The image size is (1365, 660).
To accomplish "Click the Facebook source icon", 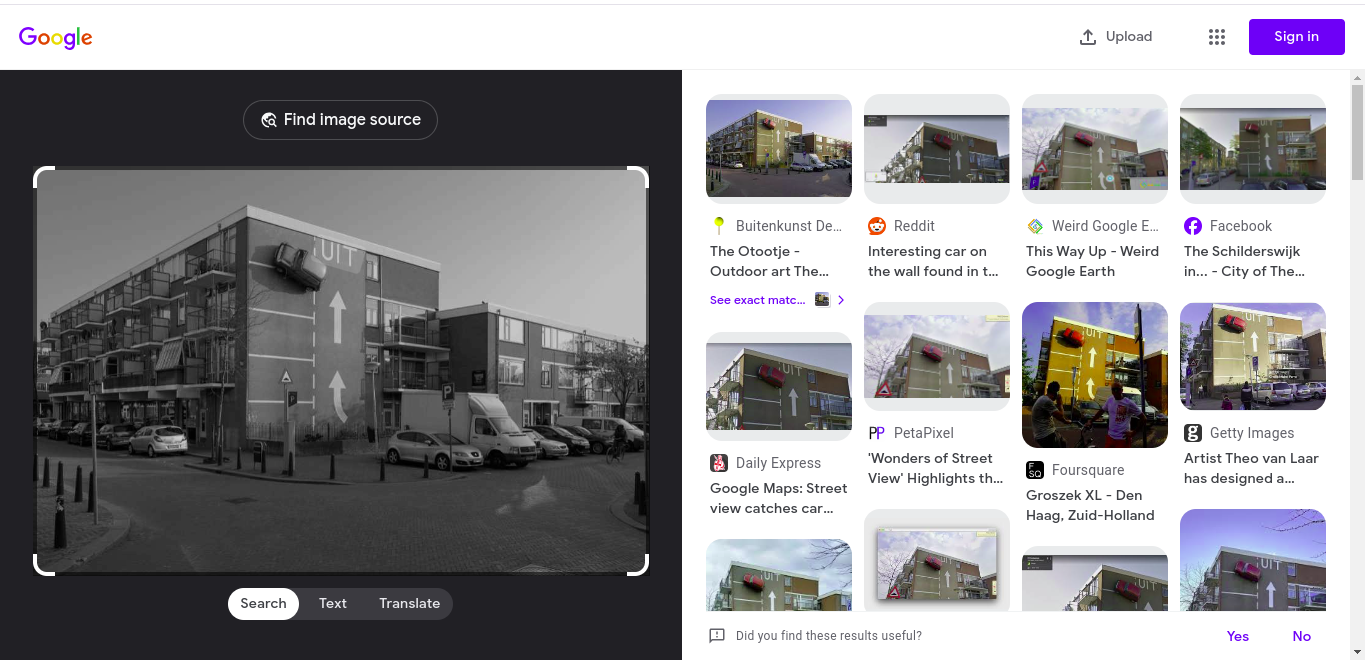I will pyautogui.click(x=1193, y=226).
